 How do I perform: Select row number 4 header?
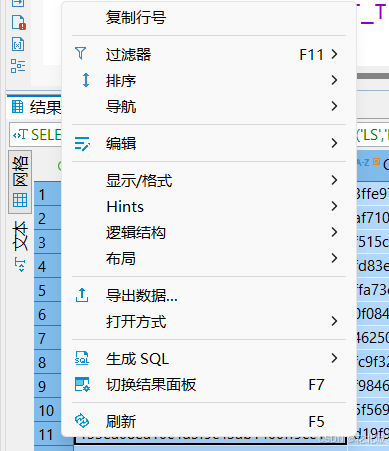coord(48,266)
